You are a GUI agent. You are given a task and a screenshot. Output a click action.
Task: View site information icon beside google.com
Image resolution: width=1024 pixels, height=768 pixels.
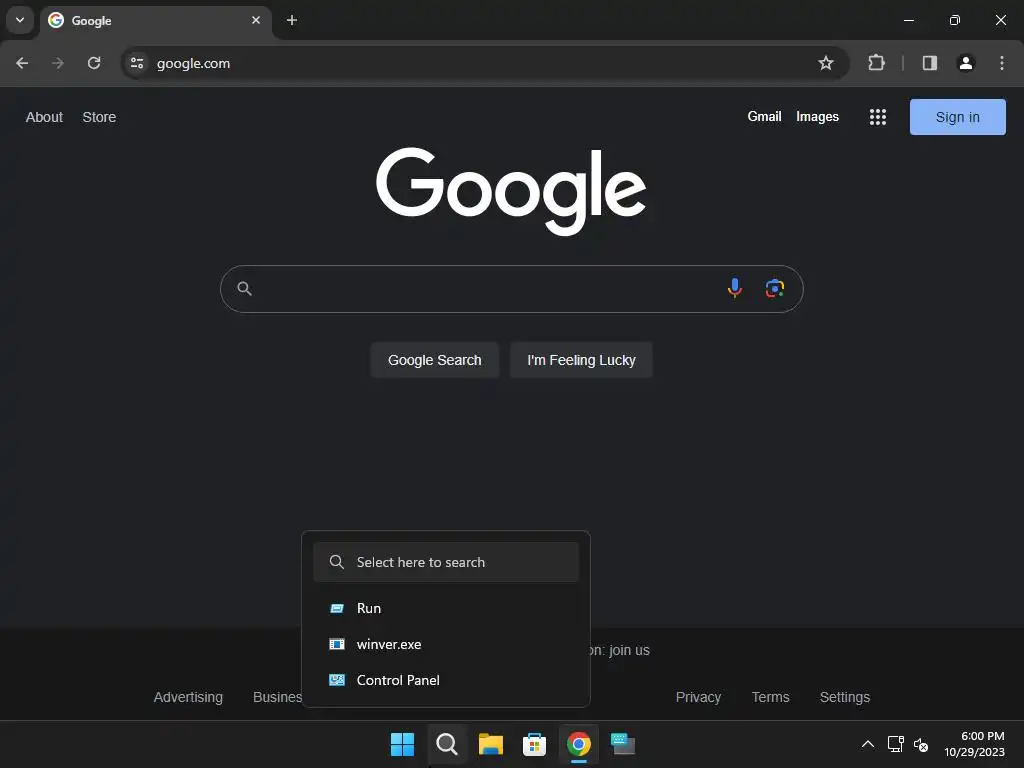coord(137,63)
